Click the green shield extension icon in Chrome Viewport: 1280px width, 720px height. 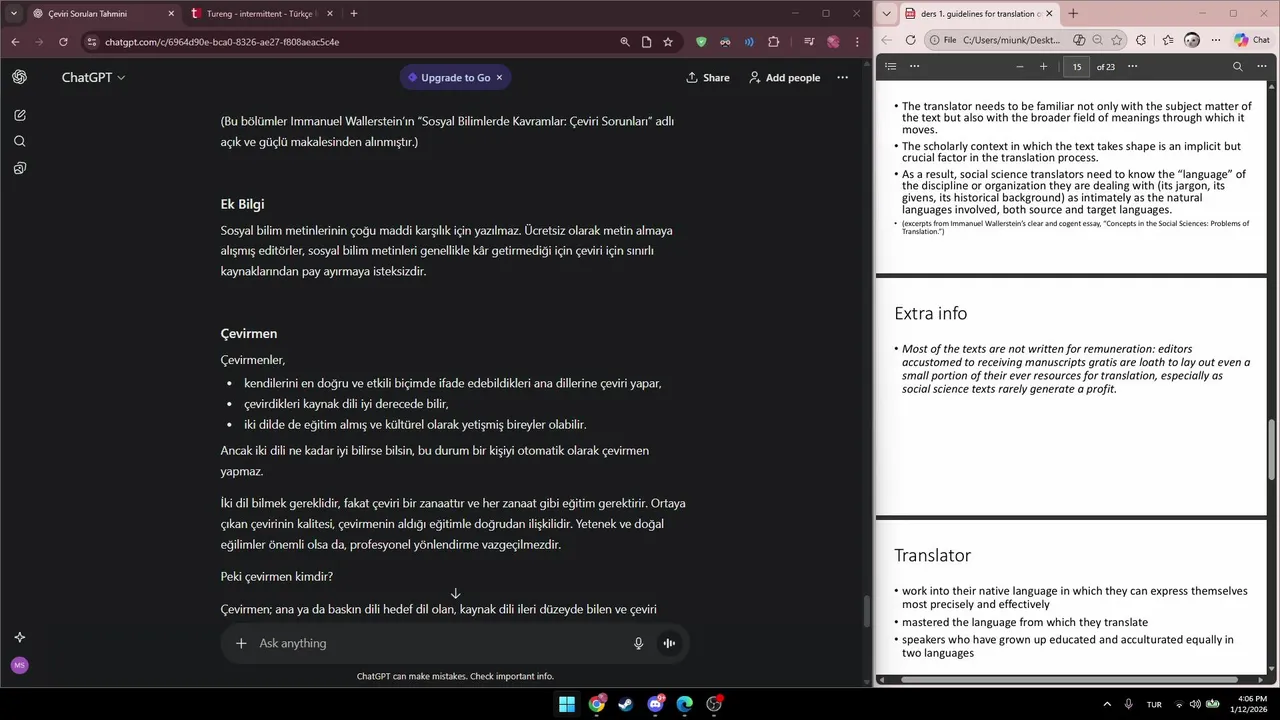(701, 42)
